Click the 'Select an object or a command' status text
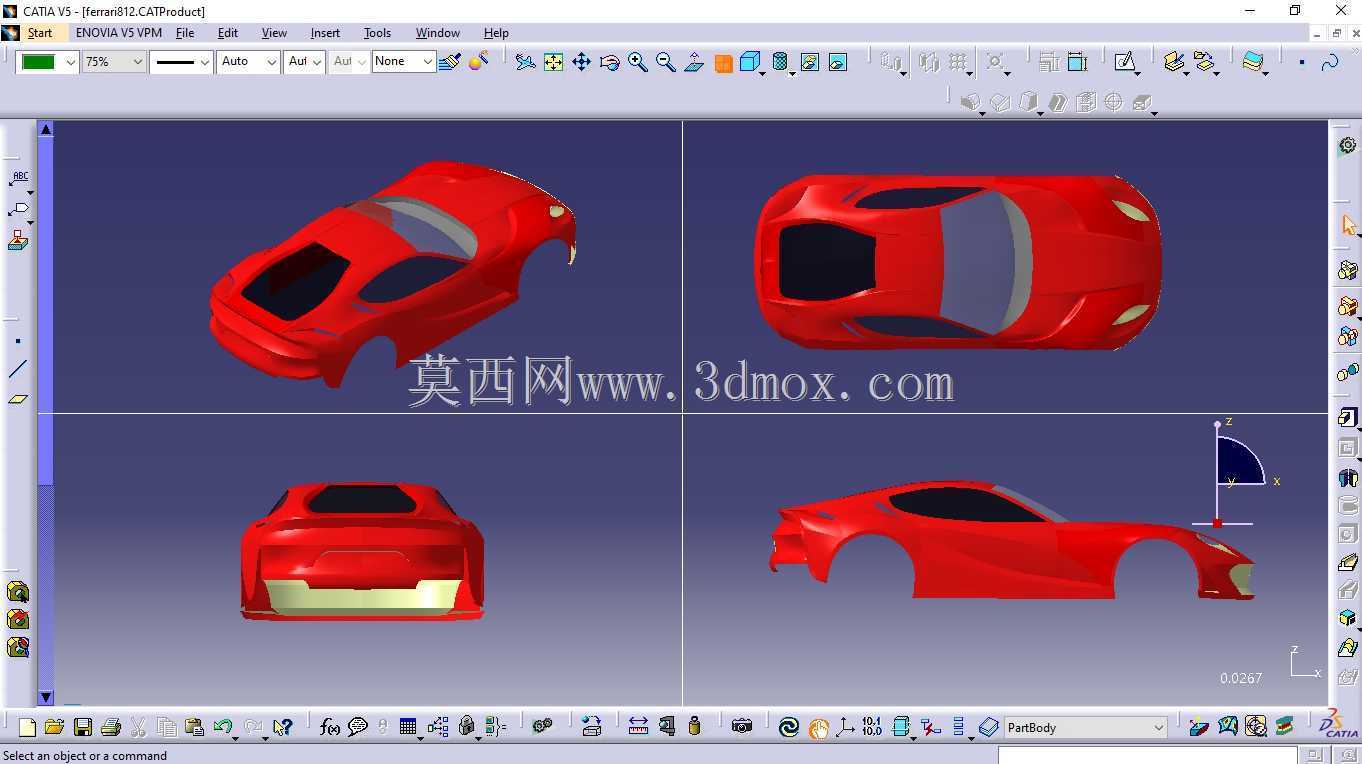The height and width of the screenshot is (764, 1362). 85,756
